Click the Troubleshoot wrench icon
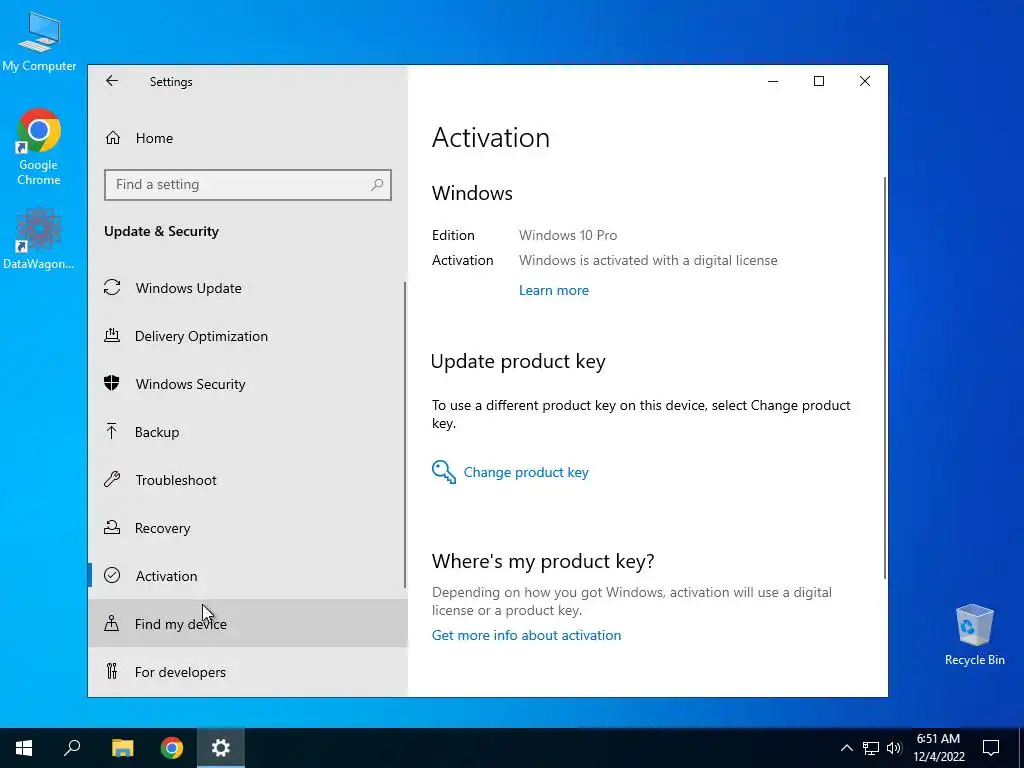 pyautogui.click(x=112, y=479)
